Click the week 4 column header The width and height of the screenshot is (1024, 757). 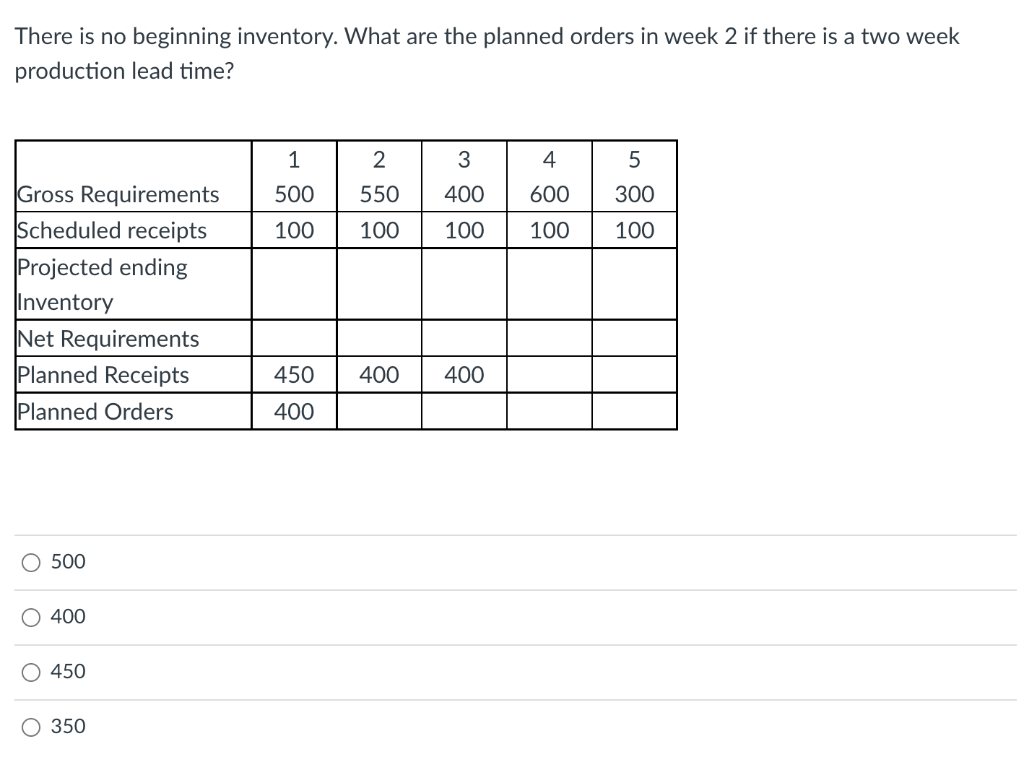tap(549, 159)
